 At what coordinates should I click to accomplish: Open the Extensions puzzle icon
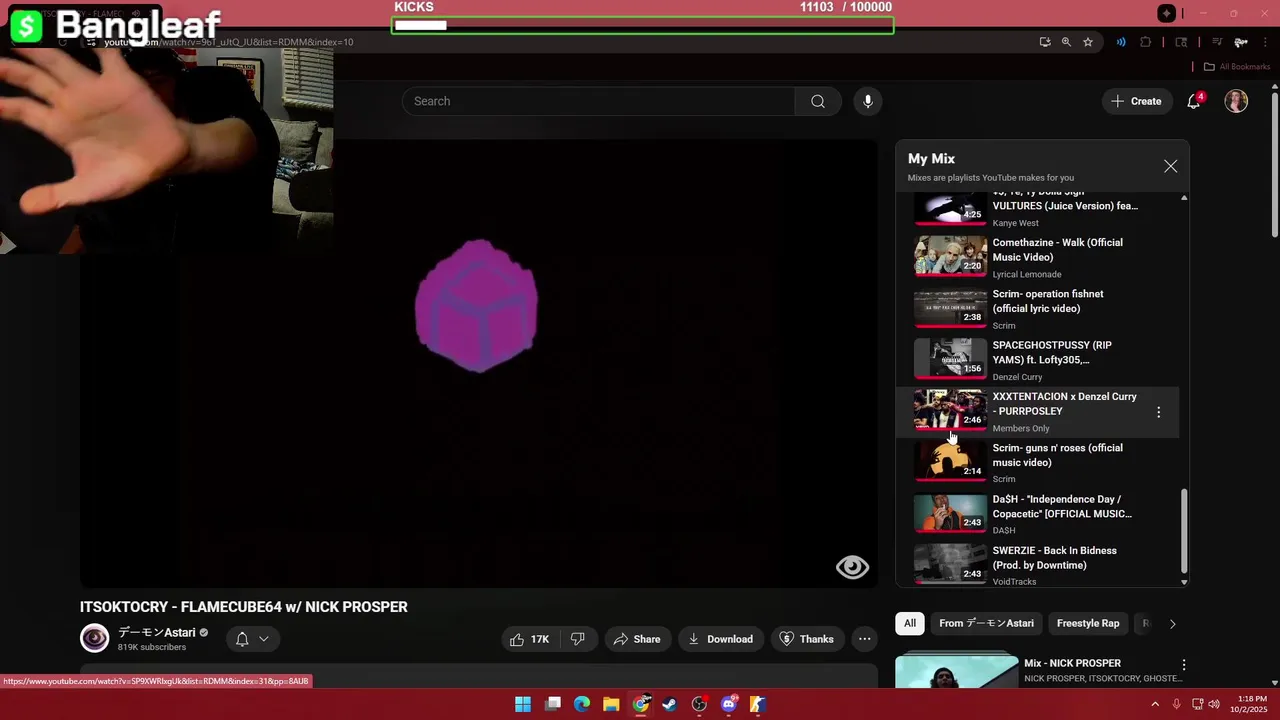1146,42
